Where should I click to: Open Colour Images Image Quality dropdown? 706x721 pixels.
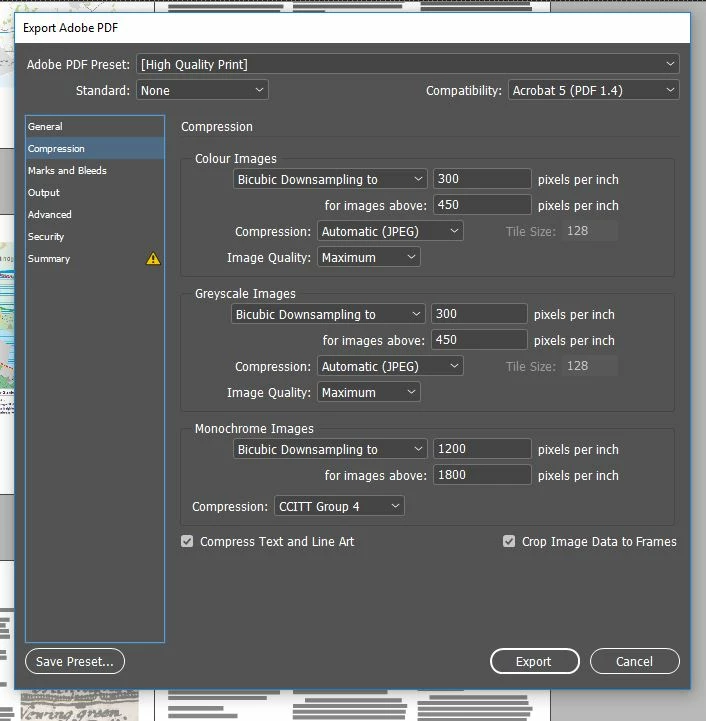coord(368,257)
